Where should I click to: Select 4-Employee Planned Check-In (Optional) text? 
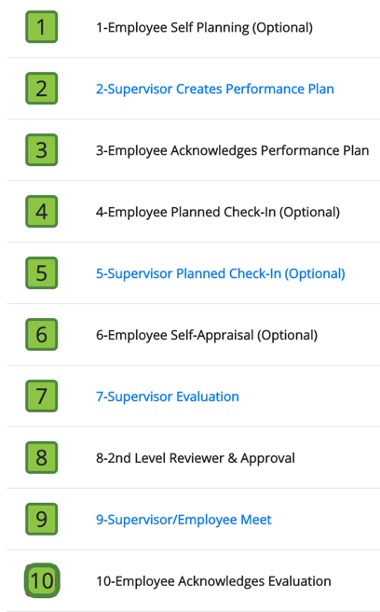[x=218, y=212]
